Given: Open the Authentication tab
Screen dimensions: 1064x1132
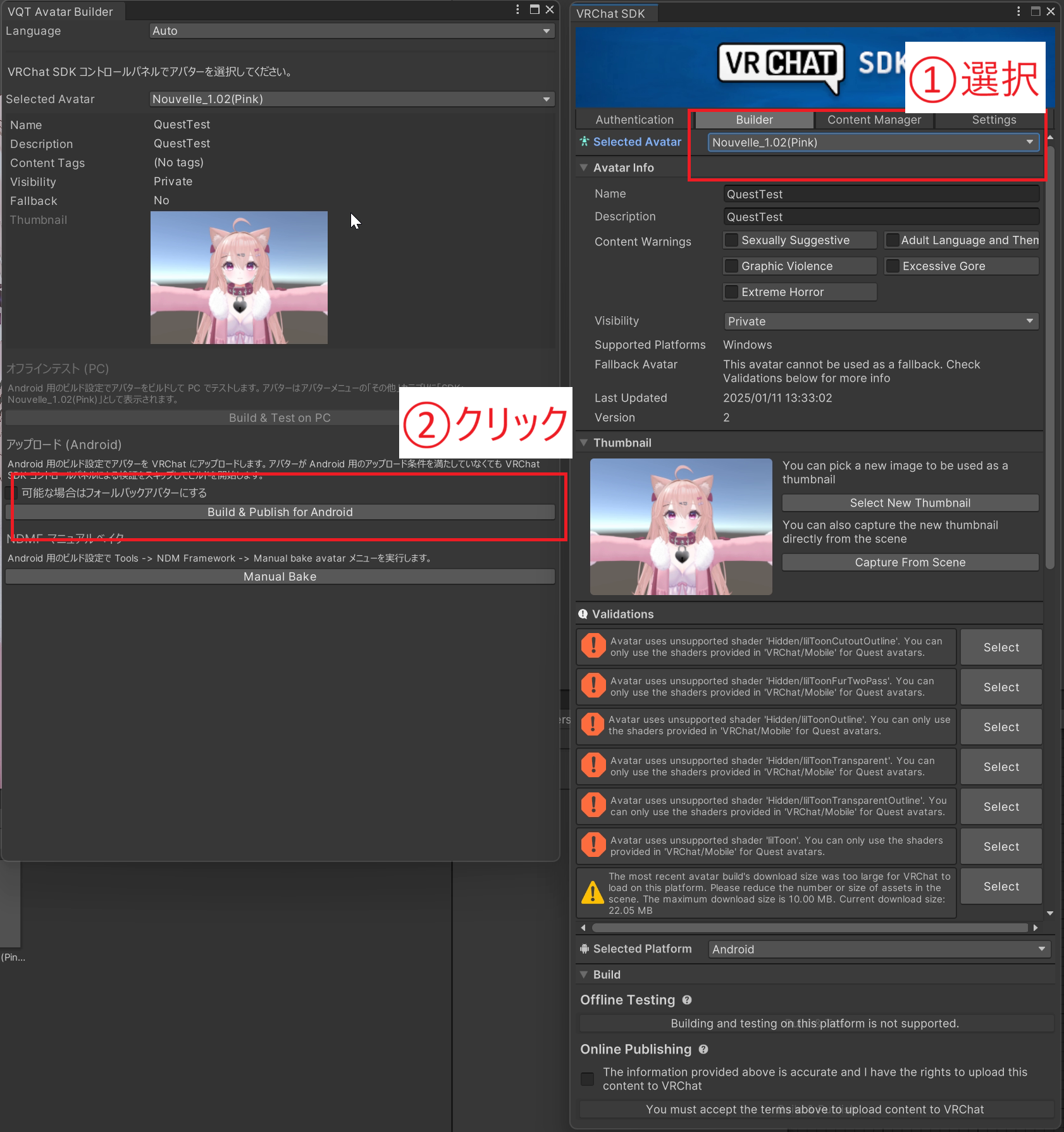Looking at the screenshot, I should (634, 120).
